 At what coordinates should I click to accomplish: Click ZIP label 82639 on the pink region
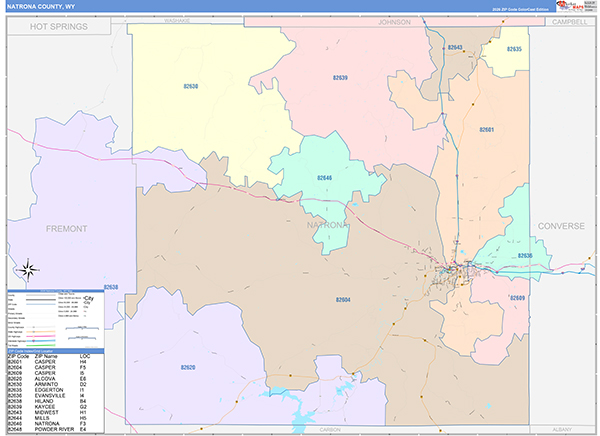[x=340, y=78]
